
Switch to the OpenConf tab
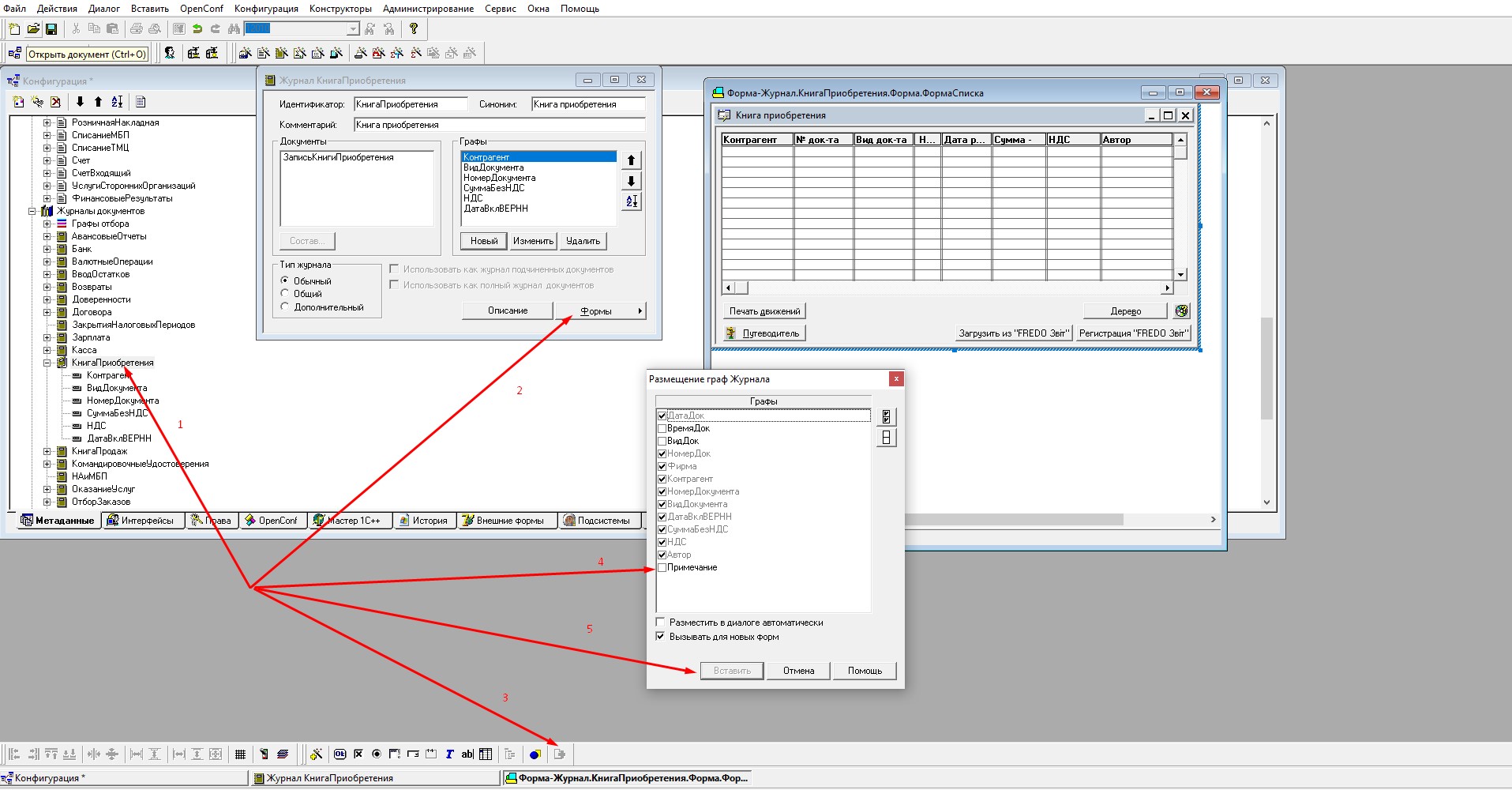point(272,521)
